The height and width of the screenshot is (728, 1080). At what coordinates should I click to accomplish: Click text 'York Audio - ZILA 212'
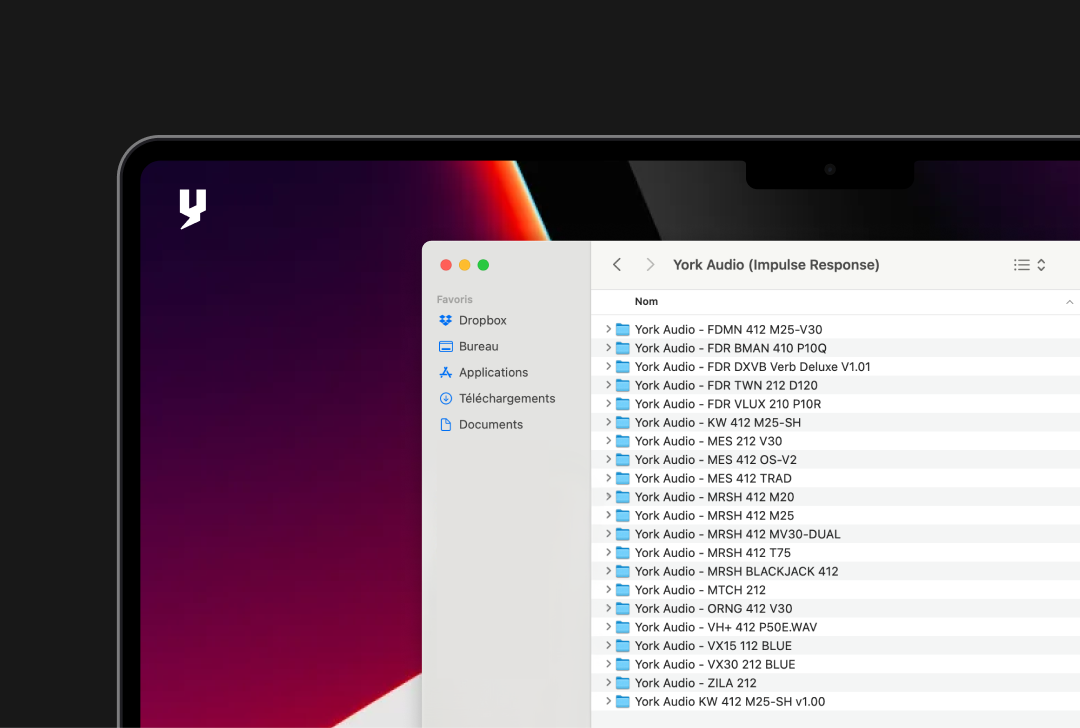pos(696,683)
